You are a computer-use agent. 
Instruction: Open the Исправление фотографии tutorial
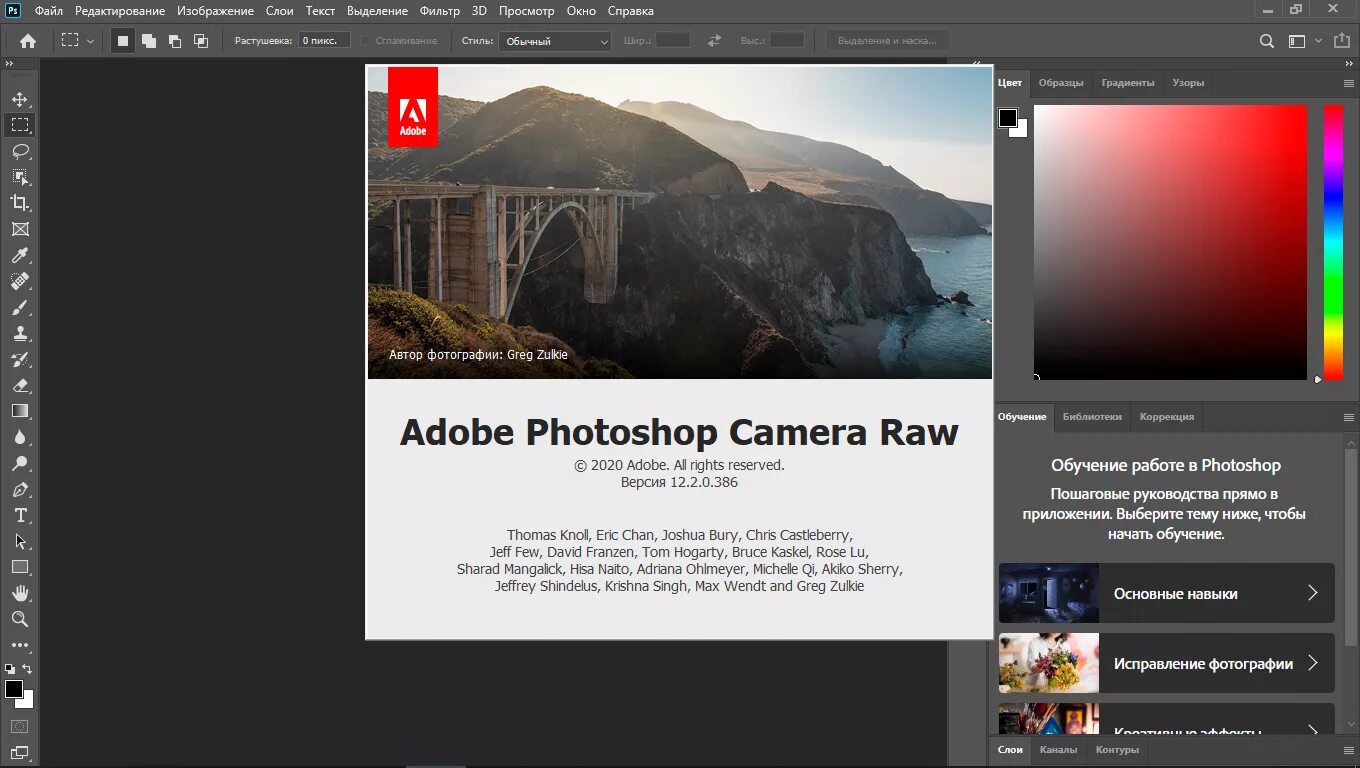click(1166, 663)
